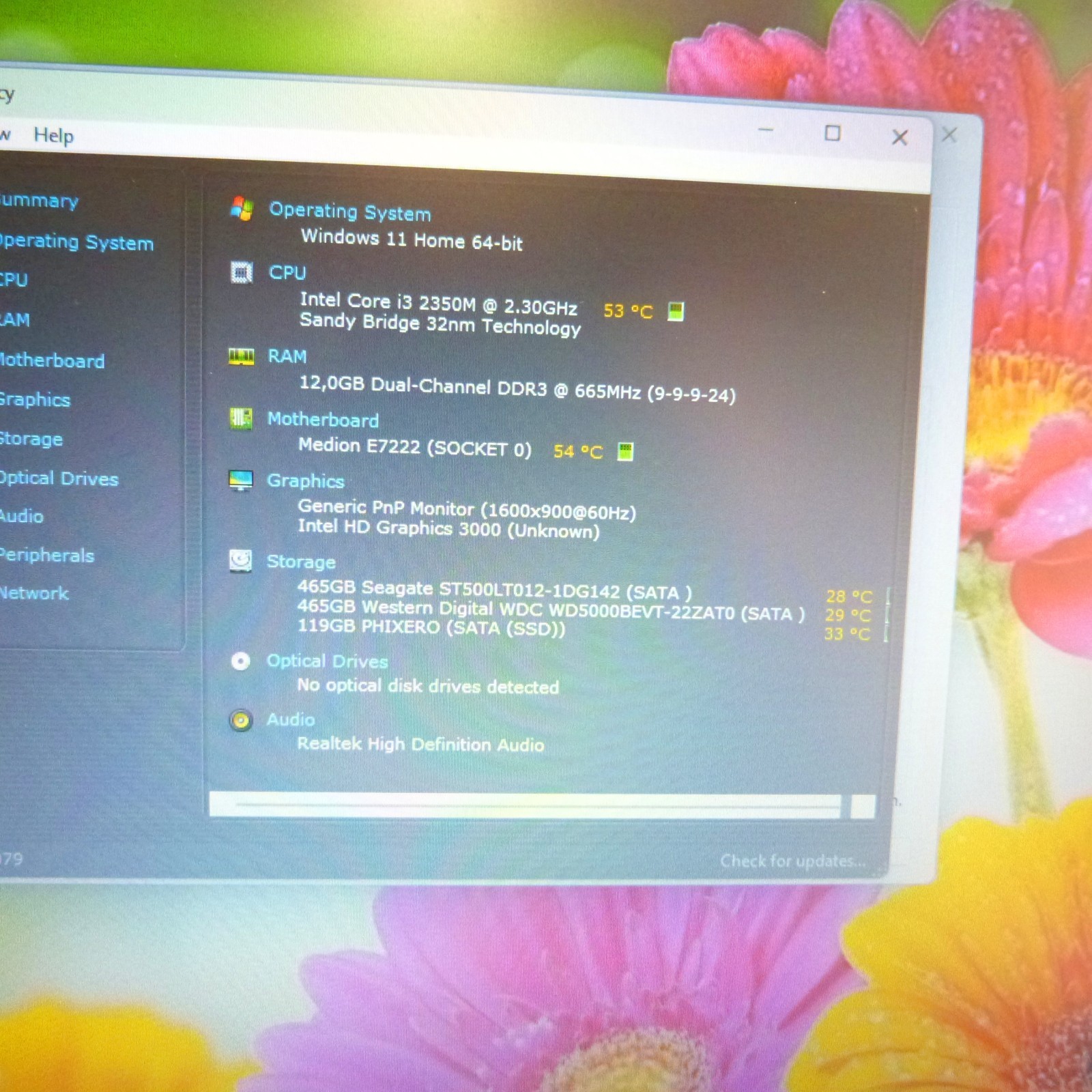The height and width of the screenshot is (1092, 1092).
Task: Open the Storage heading link
Action: (301, 562)
